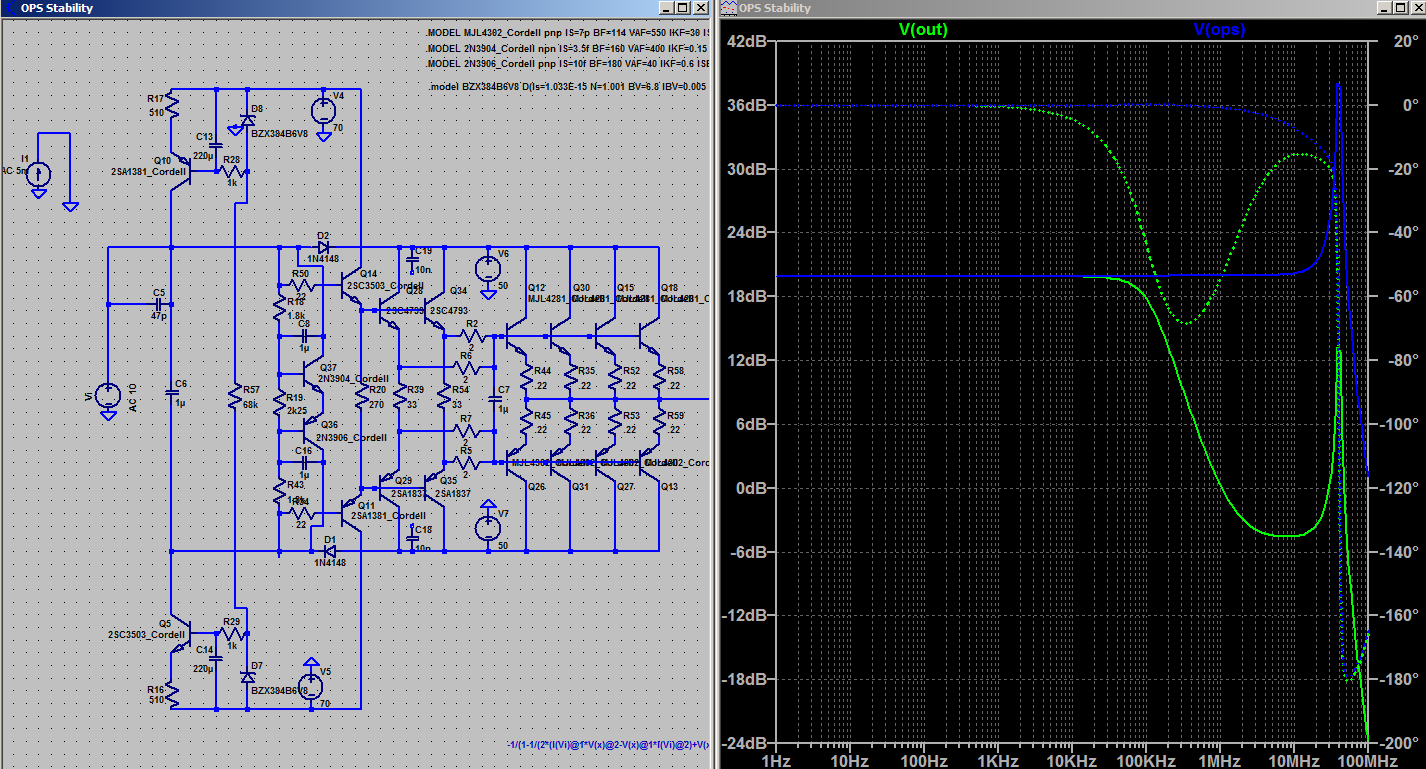
Task: Click the V(out) trace label in plot
Action: [923, 30]
